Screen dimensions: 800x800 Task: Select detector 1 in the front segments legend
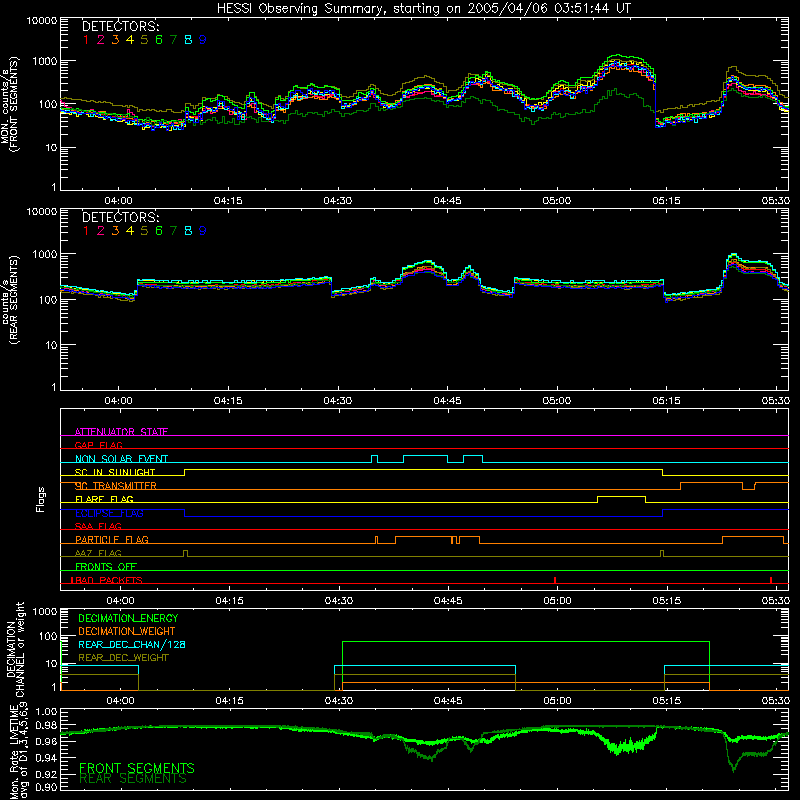tap(86, 40)
